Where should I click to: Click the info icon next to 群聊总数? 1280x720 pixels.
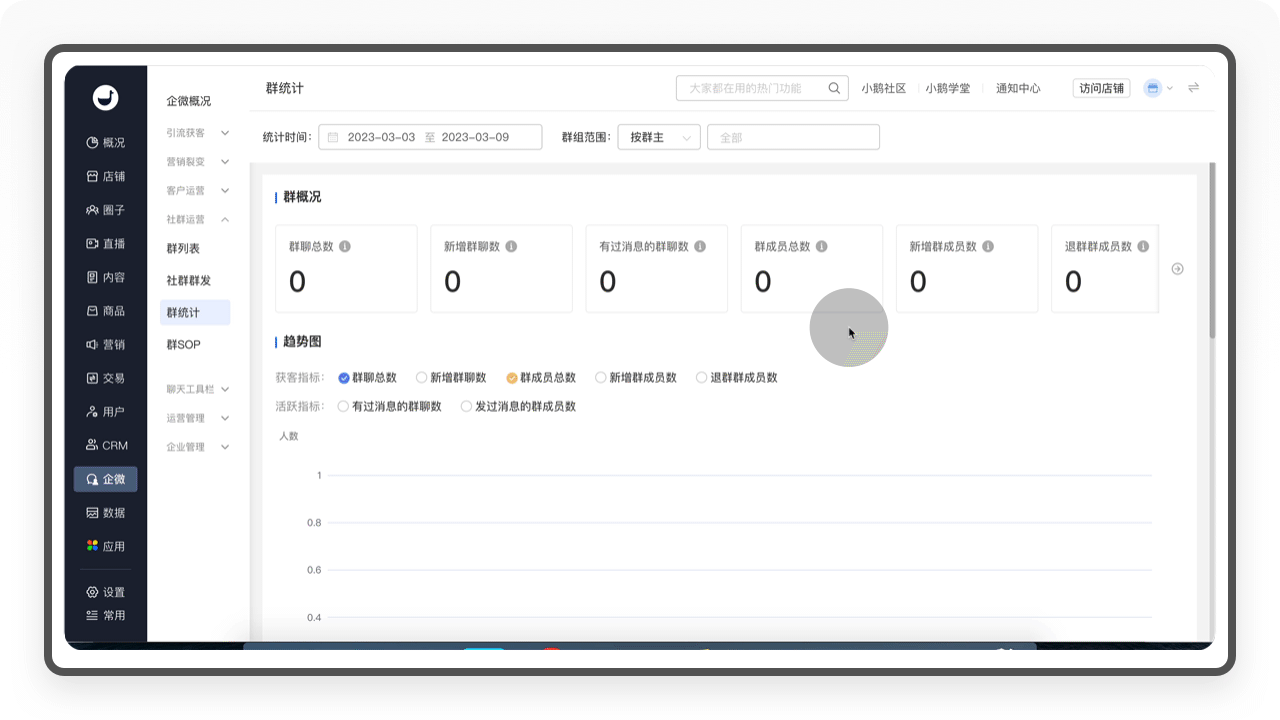345,246
